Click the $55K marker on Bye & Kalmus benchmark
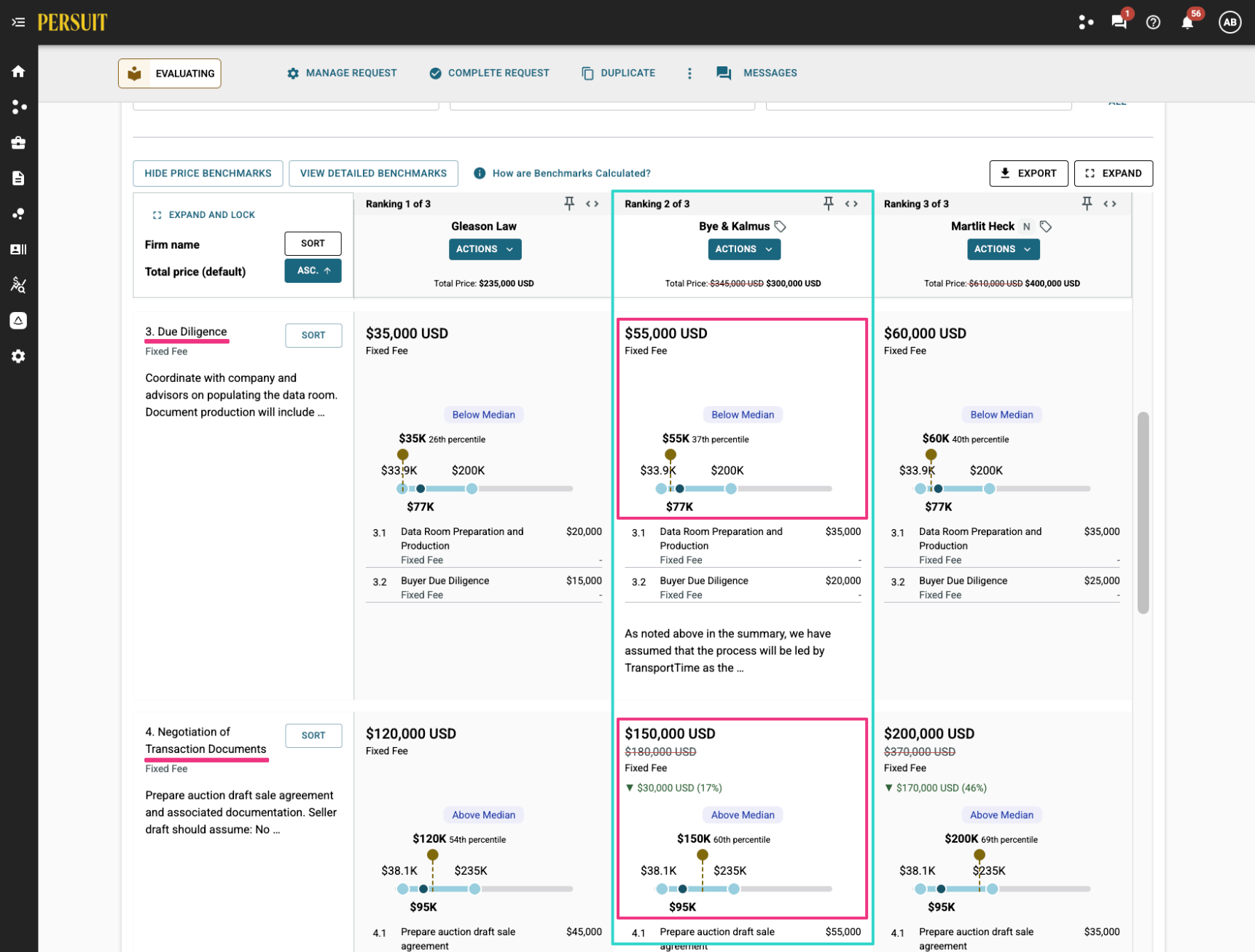This screenshot has height=952, width=1255. [x=670, y=455]
